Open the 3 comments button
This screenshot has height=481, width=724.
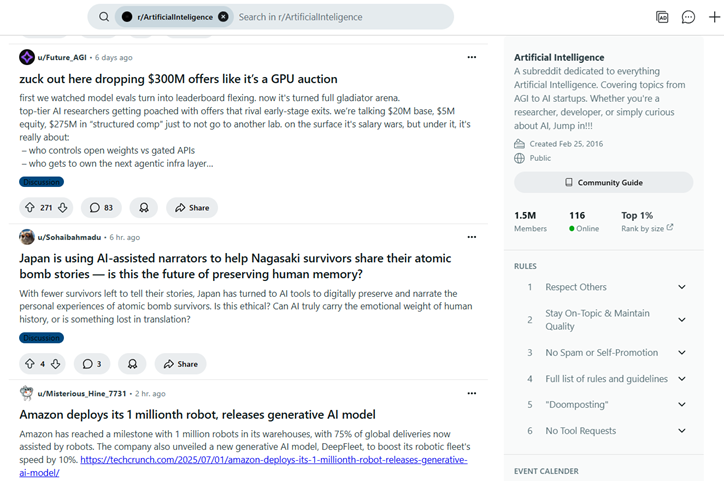click(x=92, y=364)
